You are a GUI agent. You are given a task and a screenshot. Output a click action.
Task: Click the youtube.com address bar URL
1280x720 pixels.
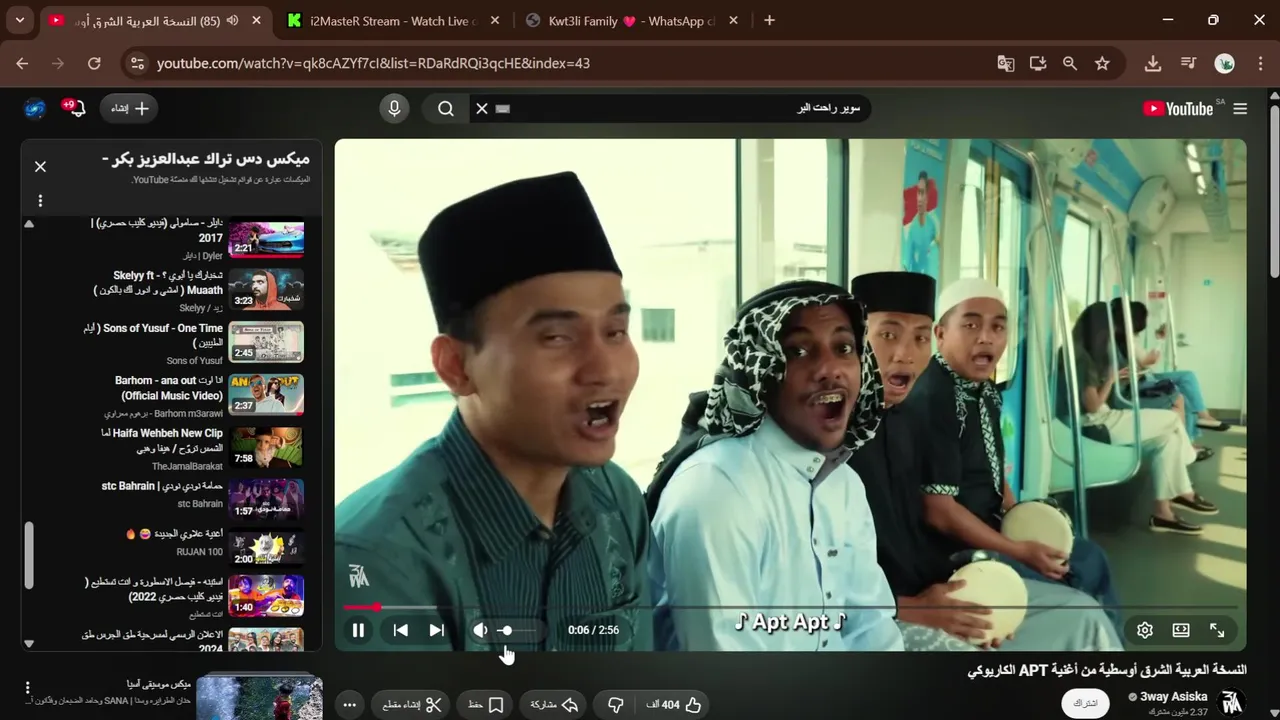click(x=373, y=63)
